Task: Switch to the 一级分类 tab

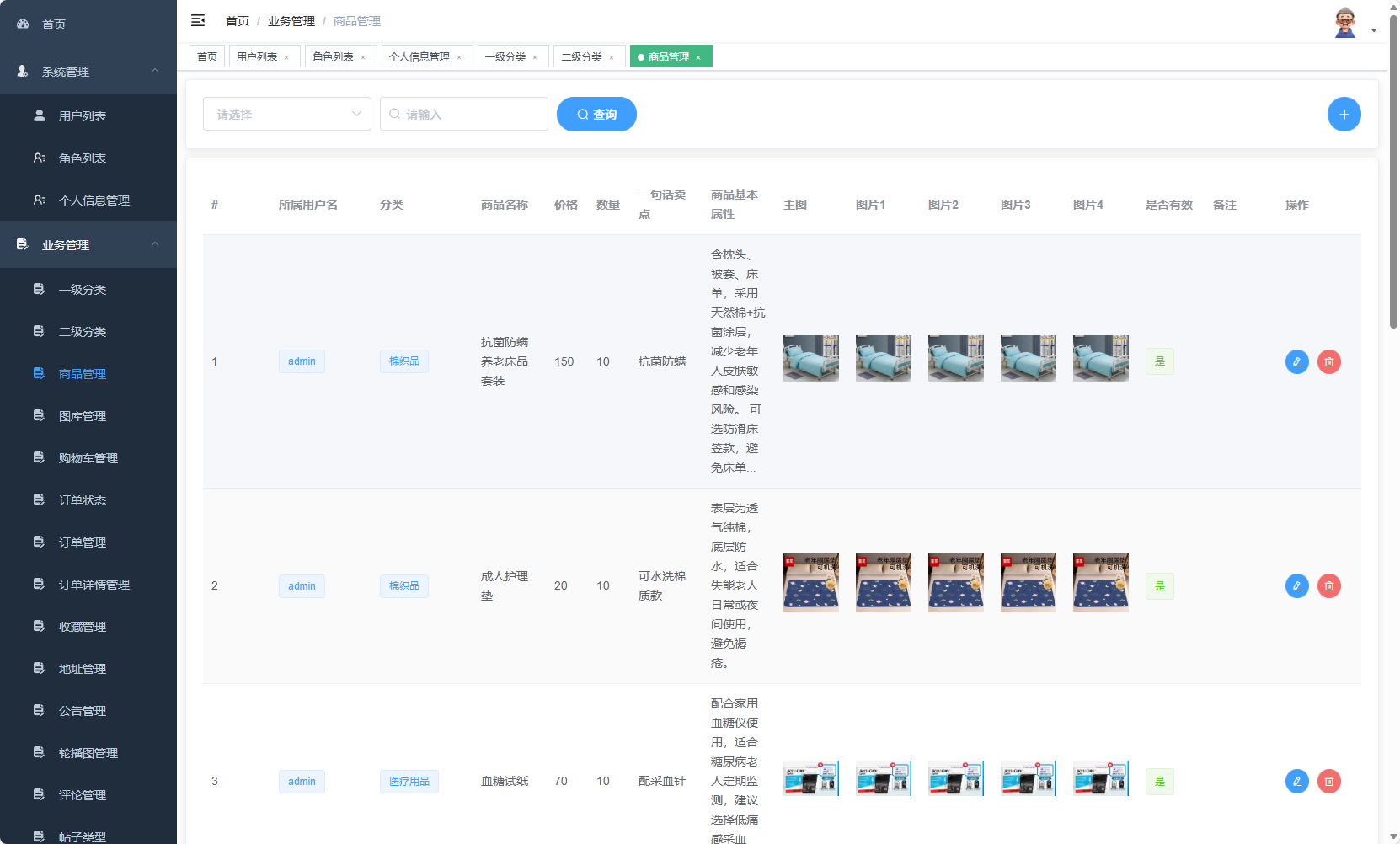Action: point(506,56)
